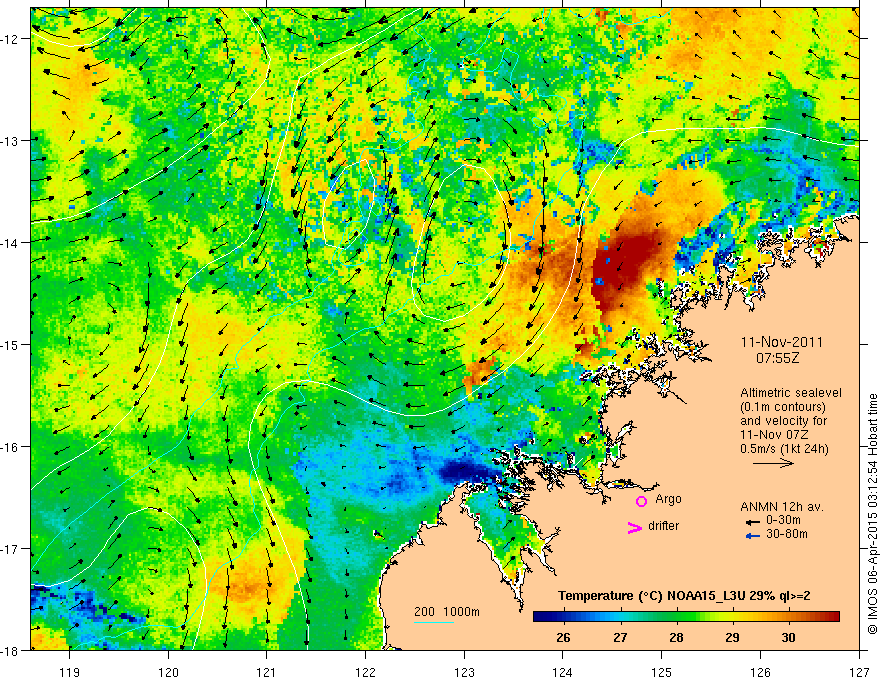Screen dimensions: 880x680
Task: Click the '200 1000m' contour label
Action: [x=447, y=612]
